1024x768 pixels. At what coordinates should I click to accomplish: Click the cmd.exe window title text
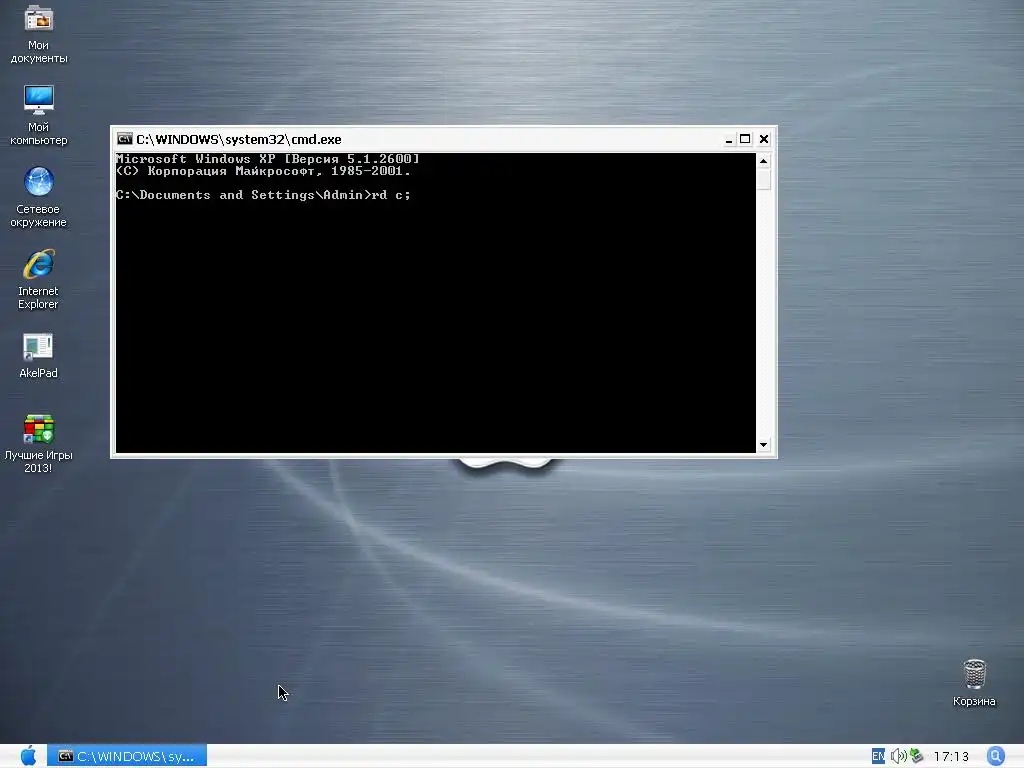point(238,139)
